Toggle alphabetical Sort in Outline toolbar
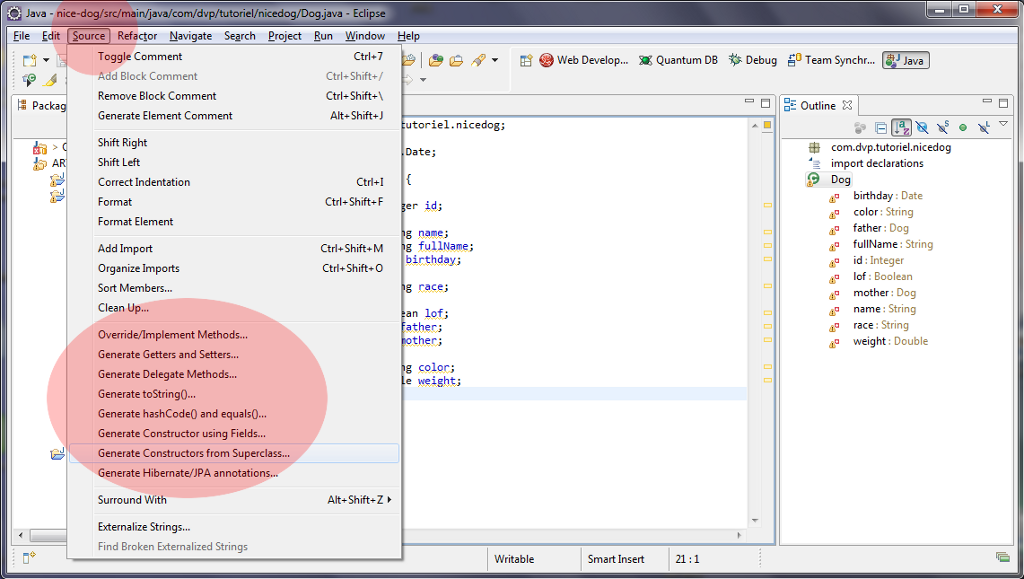 pos(901,128)
